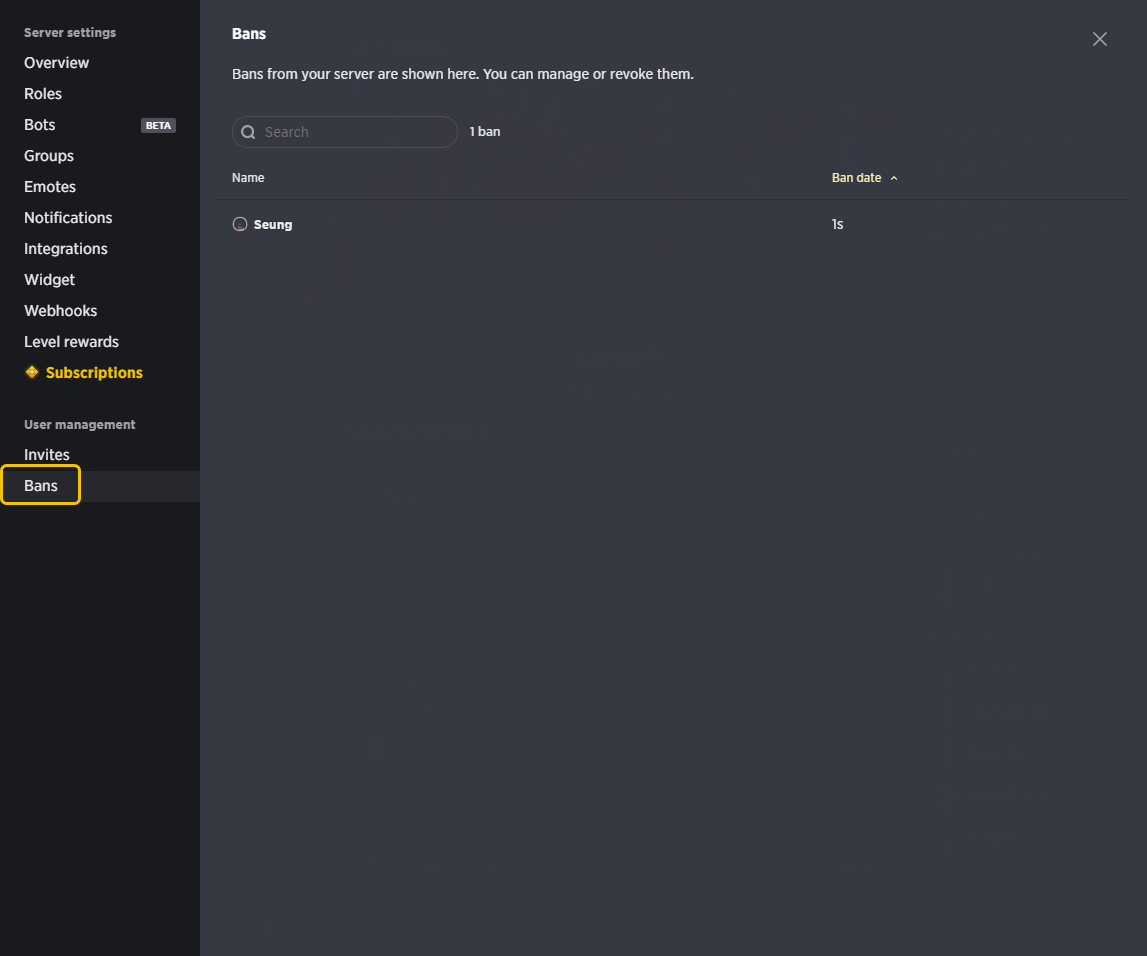Go to Roles settings
The height and width of the screenshot is (956, 1147).
tap(42, 94)
